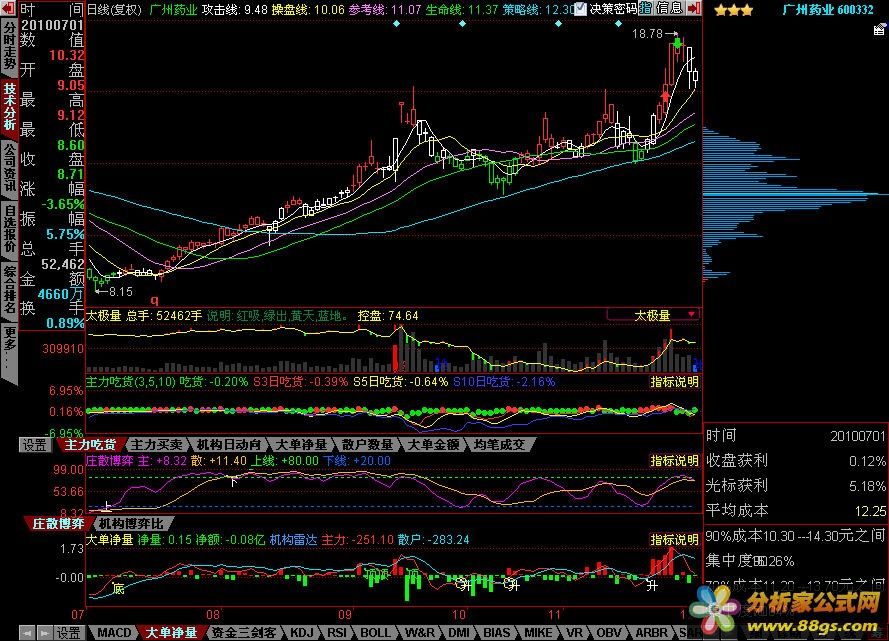Switch to the 大单金额 tab
Image resolution: width=889 pixels, height=641 pixels.
pyautogui.click(x=434, y=445)
